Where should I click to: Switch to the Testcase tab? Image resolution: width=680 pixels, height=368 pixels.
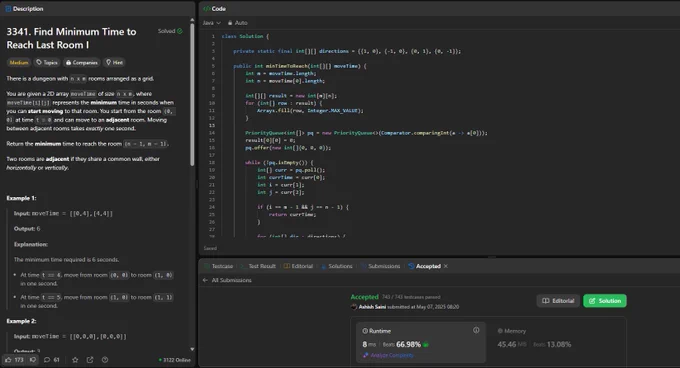point(219,266)
